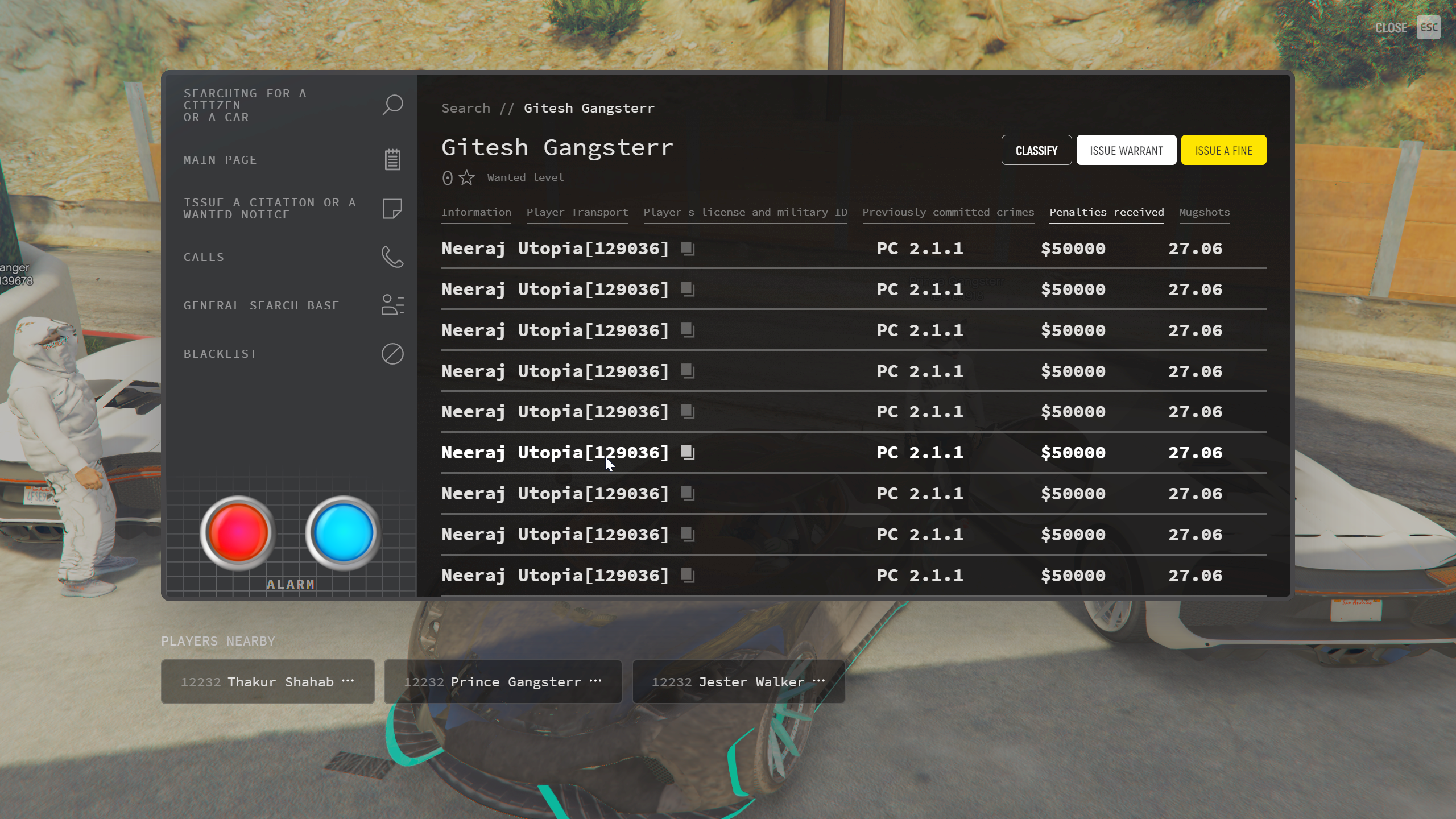Image resolution: width=1456 pixels, height=819 pixels.
Task: Trigger the red alarm button
Action: click(238, 533)
